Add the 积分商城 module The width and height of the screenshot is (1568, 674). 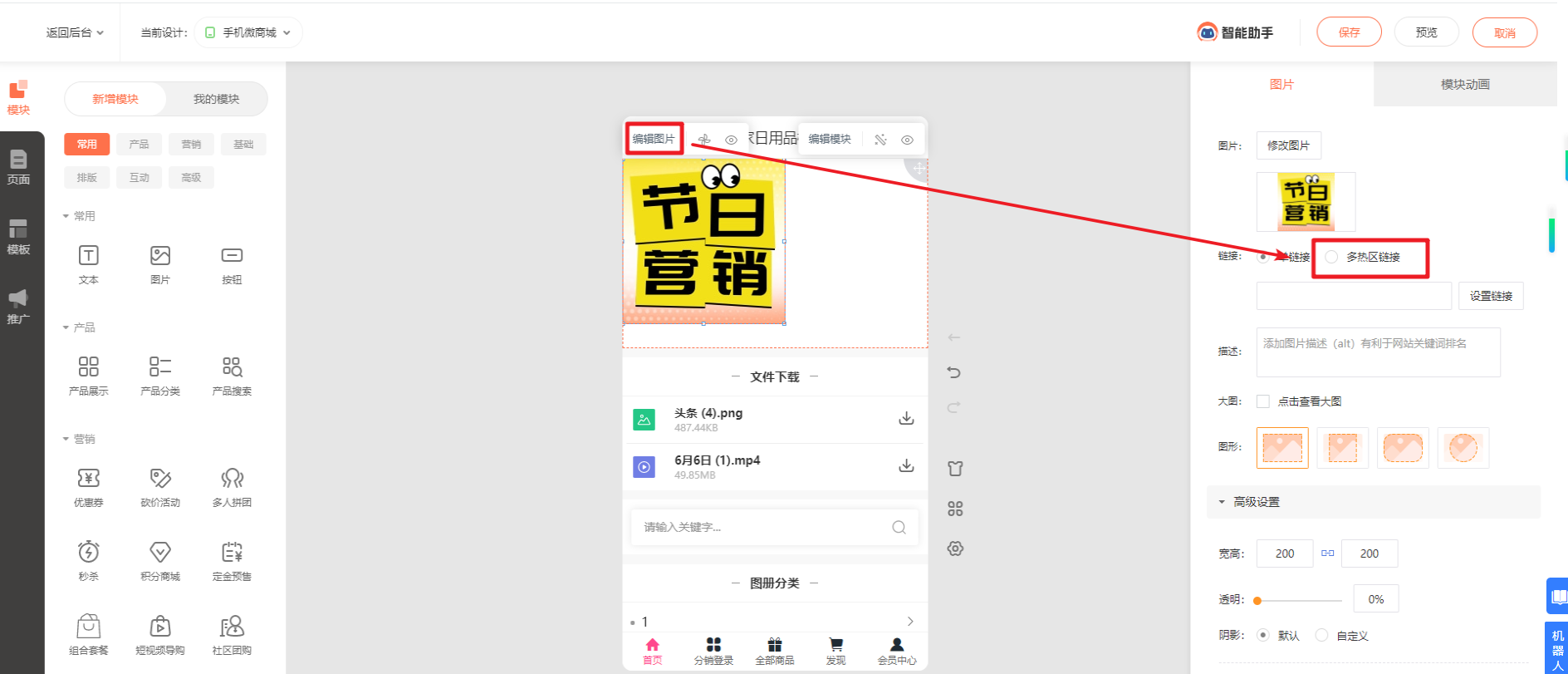[x=160, y=561]
